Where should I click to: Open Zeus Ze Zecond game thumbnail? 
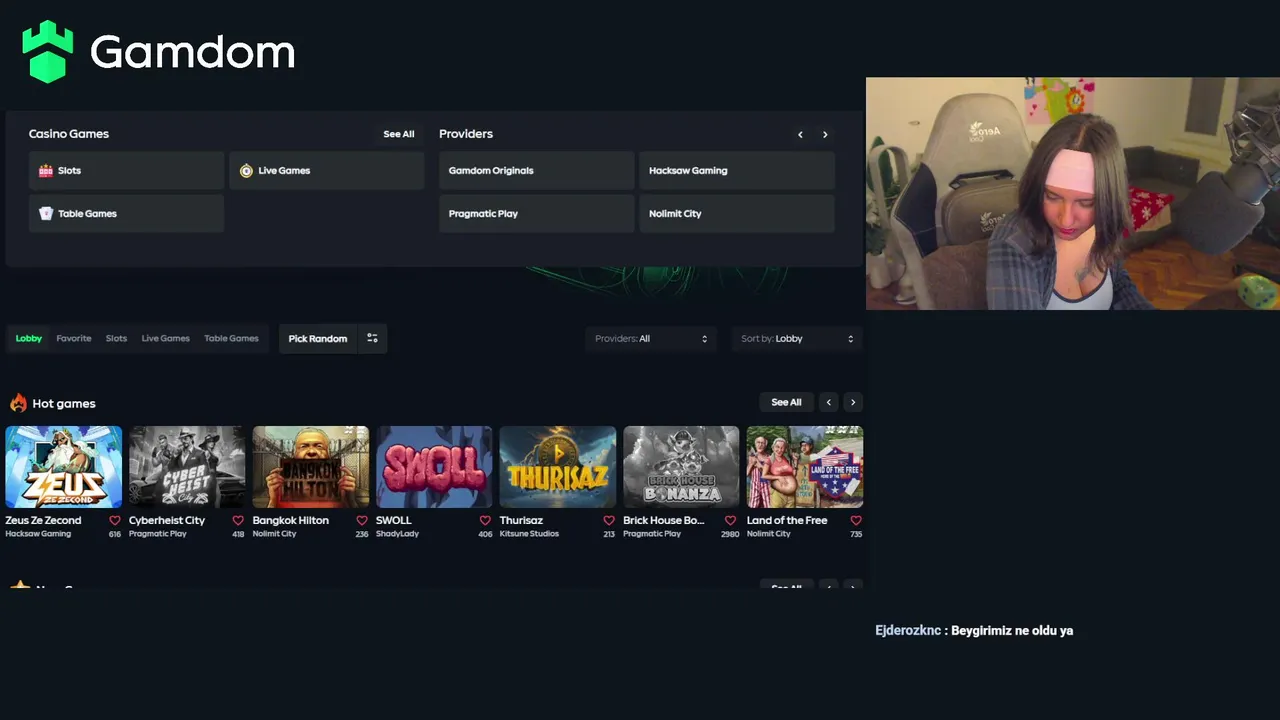pyautogui.click(x=64, y=467)
